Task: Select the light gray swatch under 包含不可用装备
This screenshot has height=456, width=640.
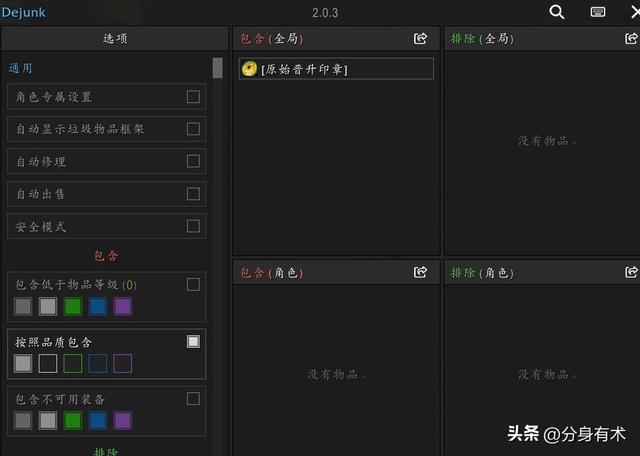Action: pos(48,420)
